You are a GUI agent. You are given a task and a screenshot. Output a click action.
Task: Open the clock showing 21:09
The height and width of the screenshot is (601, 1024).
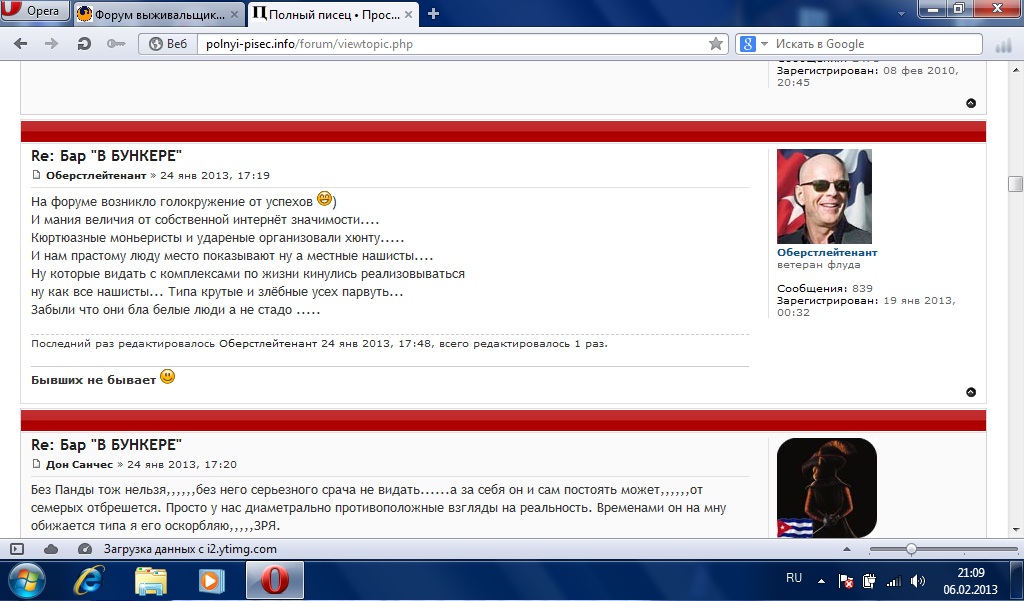(970, 581)
